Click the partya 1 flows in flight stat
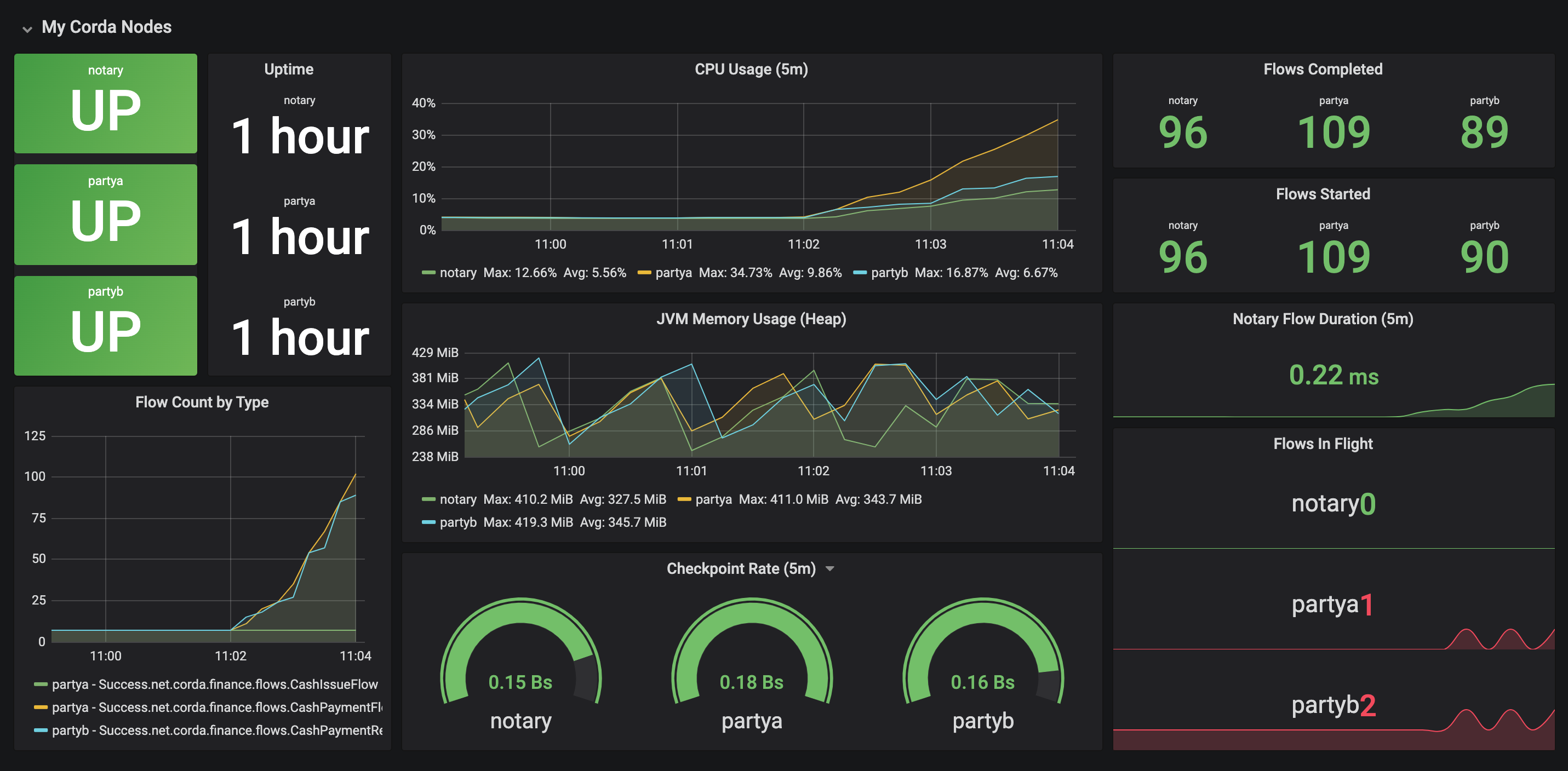The image size is (1568, 771). 1333,605
